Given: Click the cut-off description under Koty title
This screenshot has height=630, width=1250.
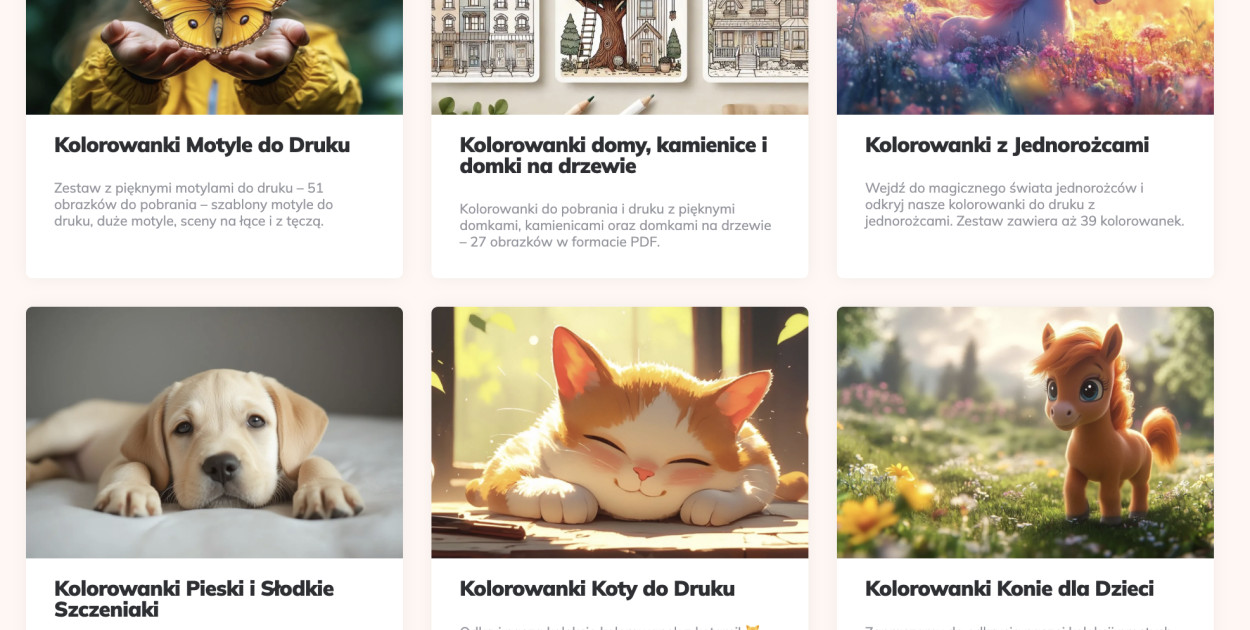Looking at the screenshot, I should tap(610, 627).
